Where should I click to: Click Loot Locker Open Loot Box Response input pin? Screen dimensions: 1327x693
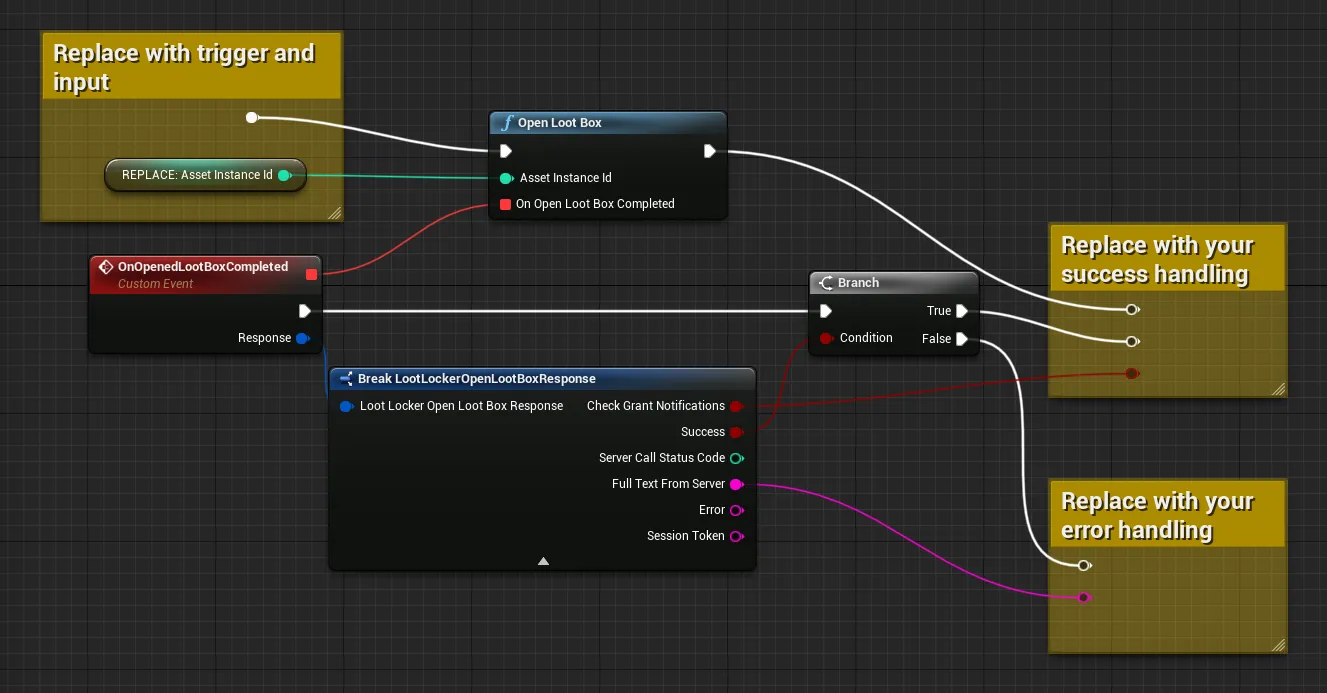(346, 406)
